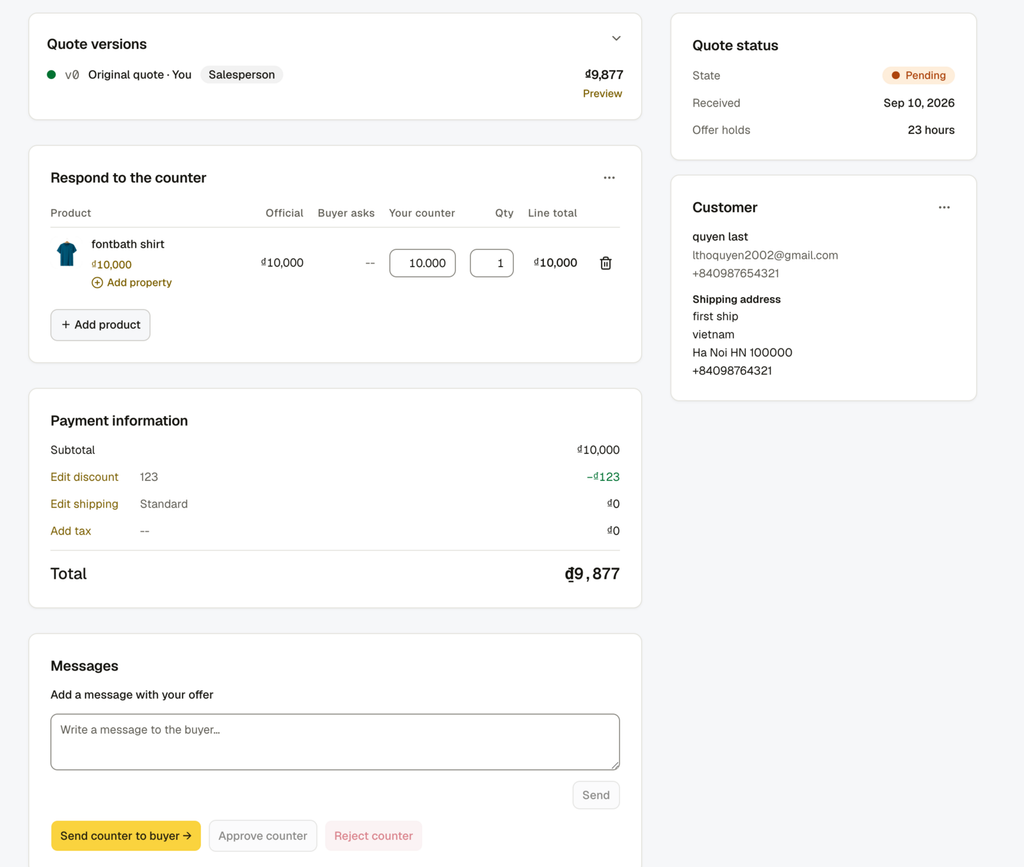
Task: Click the customer email lthoquyen2002@gmail.com
Action: pos(765,255)
